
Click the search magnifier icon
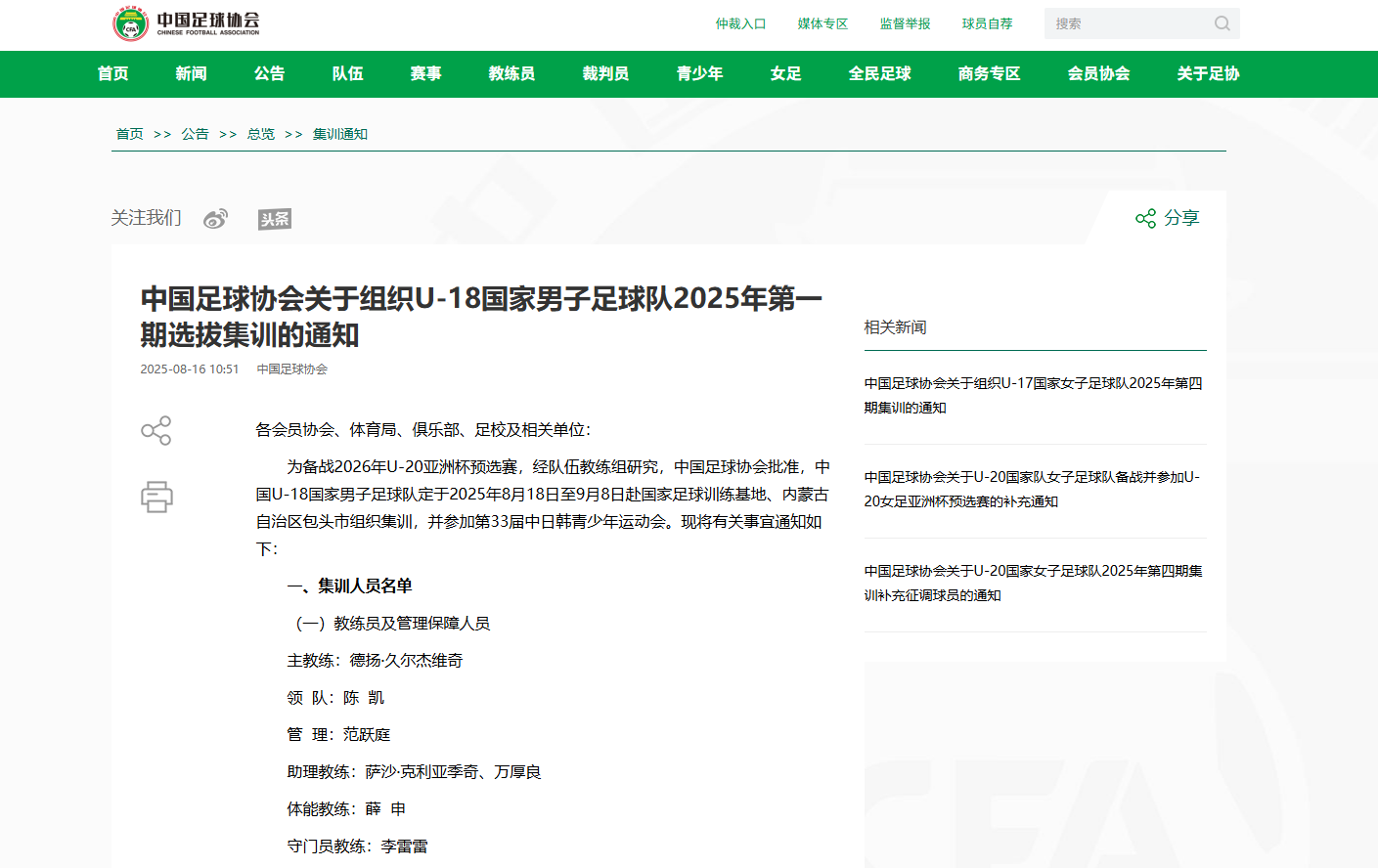[x=1222, y=23]
